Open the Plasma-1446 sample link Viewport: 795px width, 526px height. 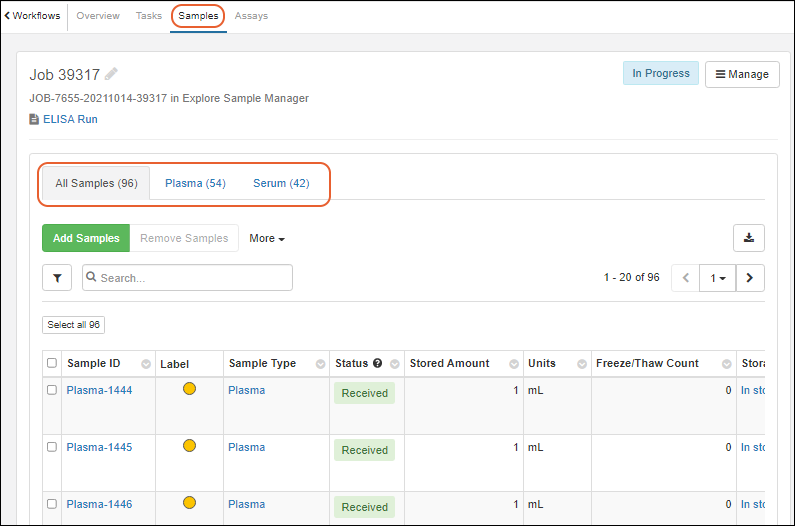[99, 504]
